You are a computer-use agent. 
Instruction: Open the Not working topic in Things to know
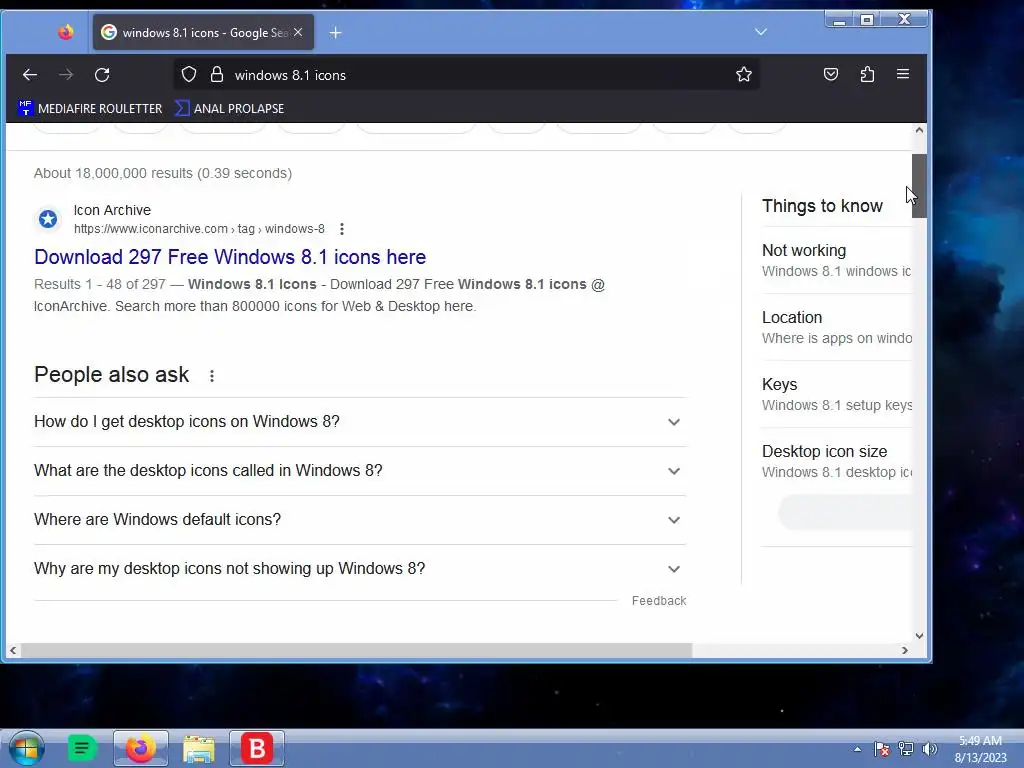click(837, 260)
